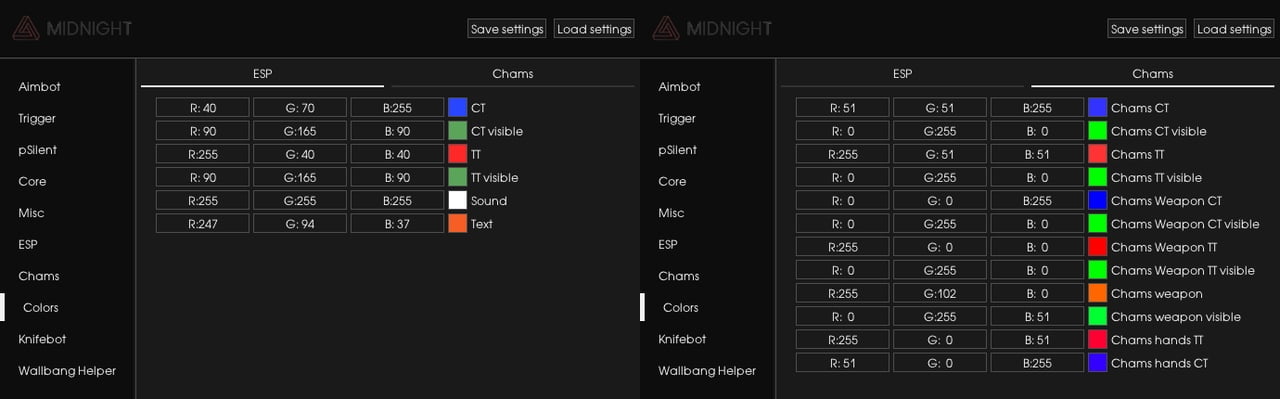Click the Midnight logo in the ESP colors window
Image resolution: width=1280 pixels, height=399 pixels.
(72, 28)
